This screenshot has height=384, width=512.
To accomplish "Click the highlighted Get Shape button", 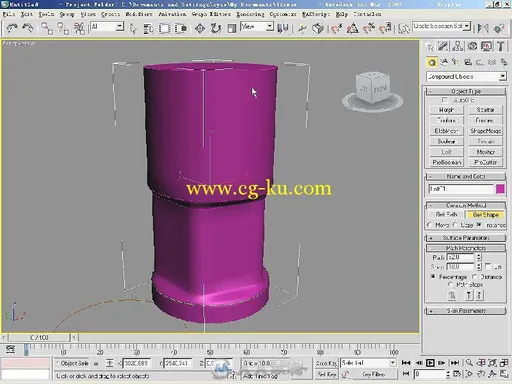I will (x=486, y=215).
